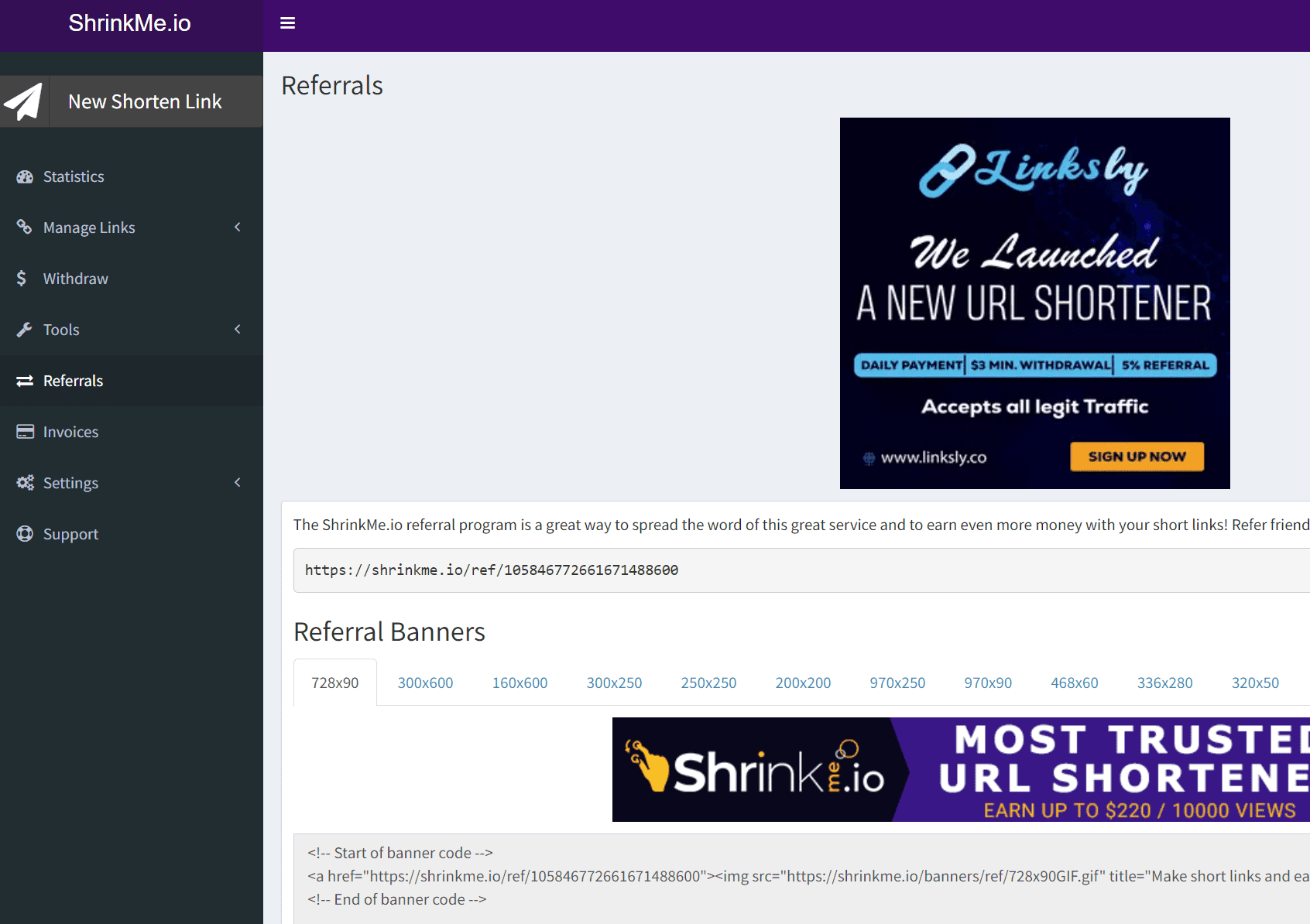Viewport: 1310px width, 924px height.
Task: Open Support via the lifesaver icon
Action: pyautogui.click(x=24, y=533)
